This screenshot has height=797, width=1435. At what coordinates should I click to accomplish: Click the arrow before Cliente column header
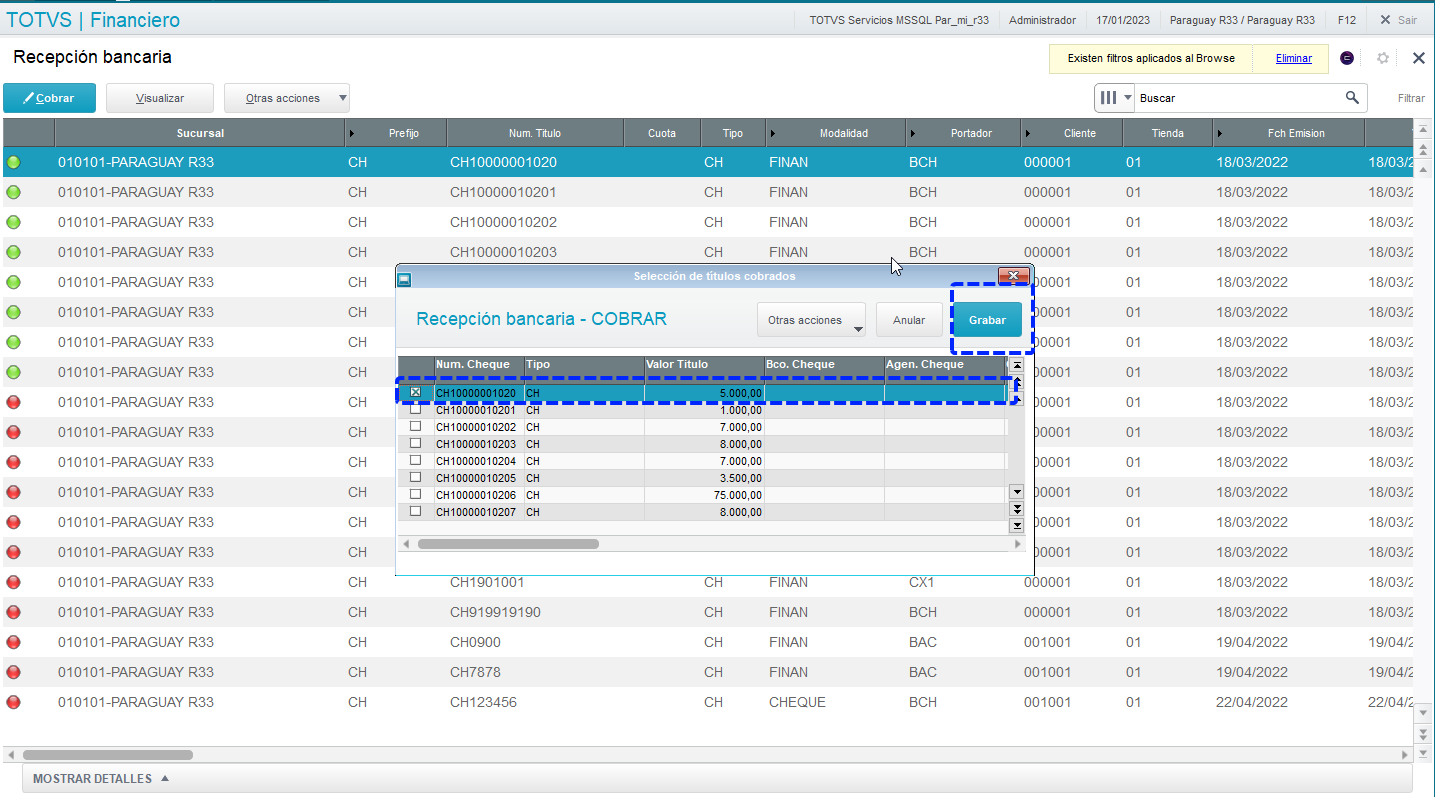click(1028, 133)
